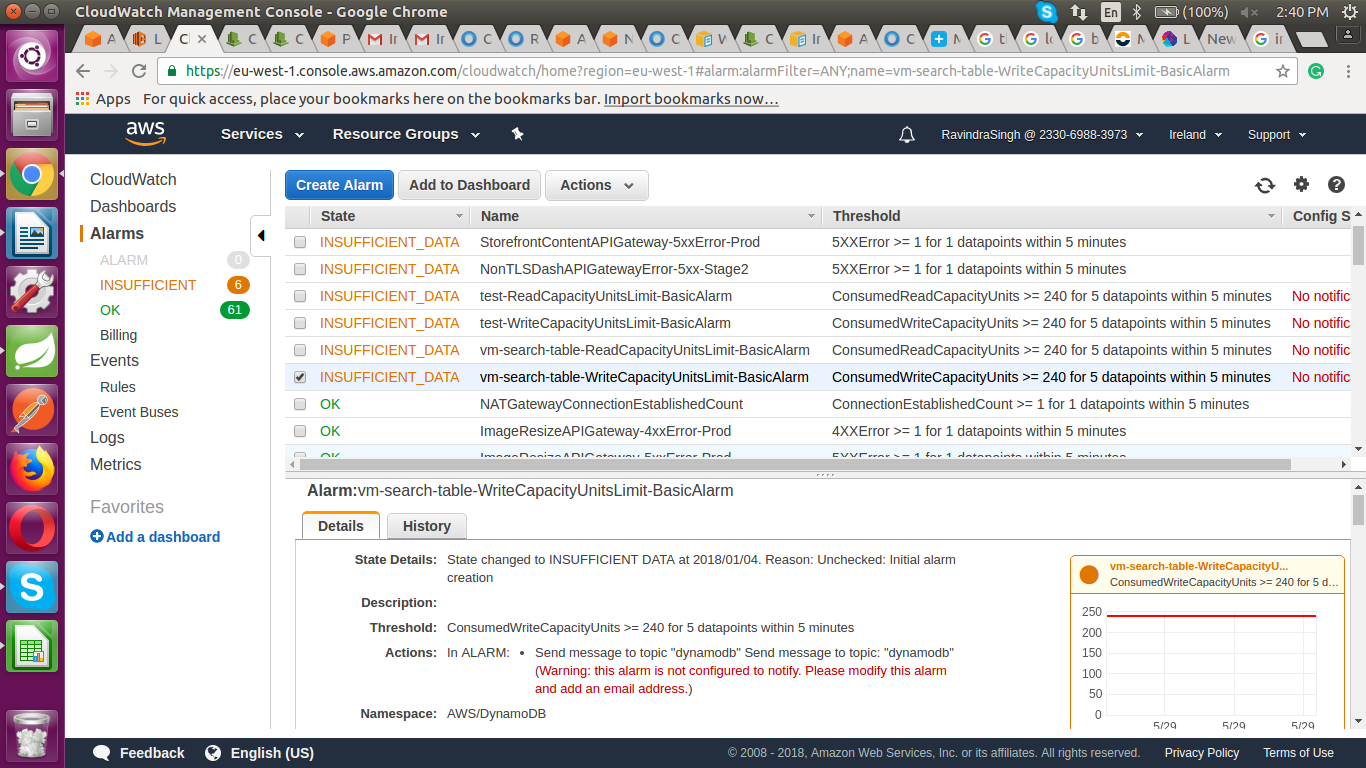The height and width of the screenshot is (768, 1366).
Task: Launch Firefox from the dock
Action: (32, 468)
